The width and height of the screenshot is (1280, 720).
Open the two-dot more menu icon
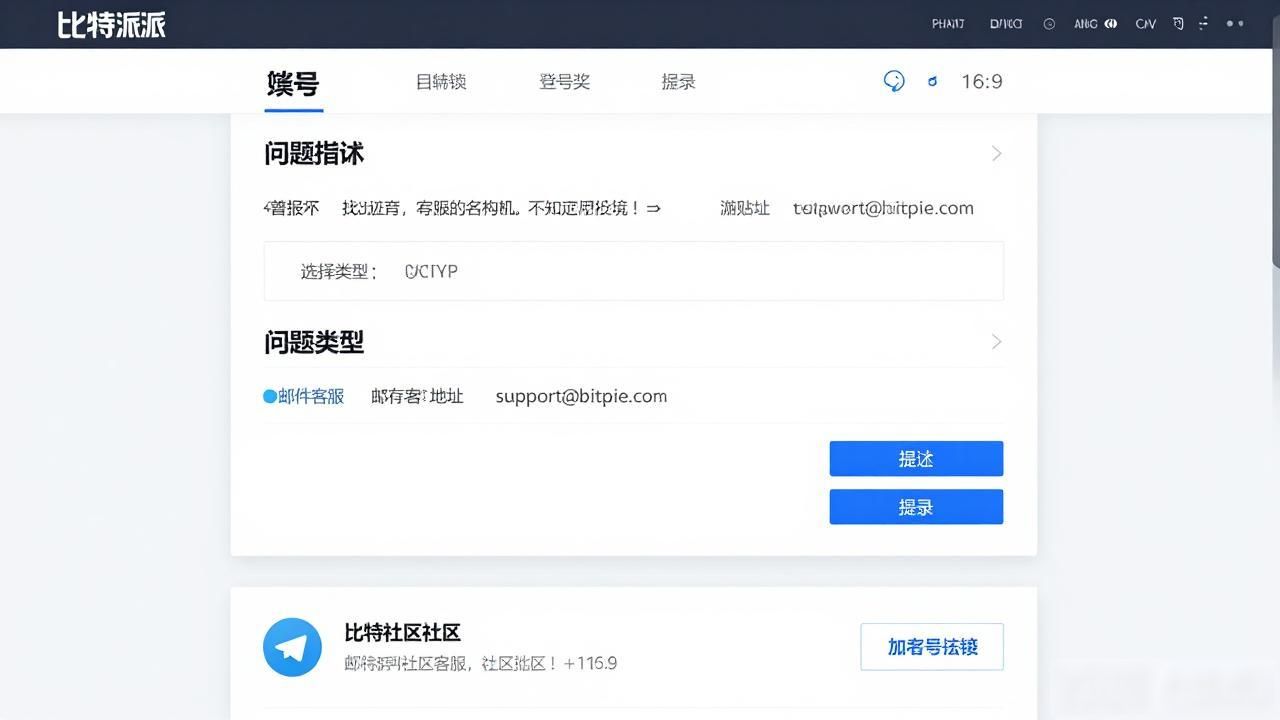pyautogui.click(x=1235, y=23)
